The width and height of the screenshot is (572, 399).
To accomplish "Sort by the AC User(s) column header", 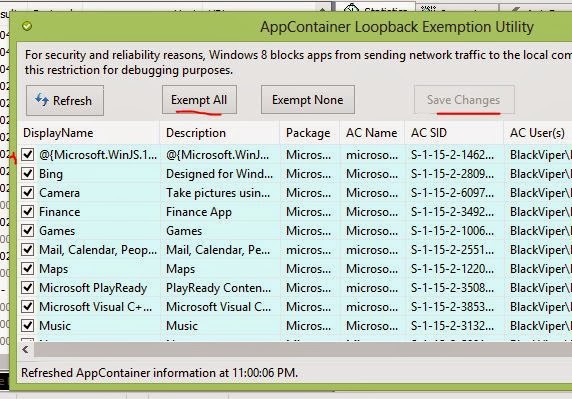I will pos(538,133).
